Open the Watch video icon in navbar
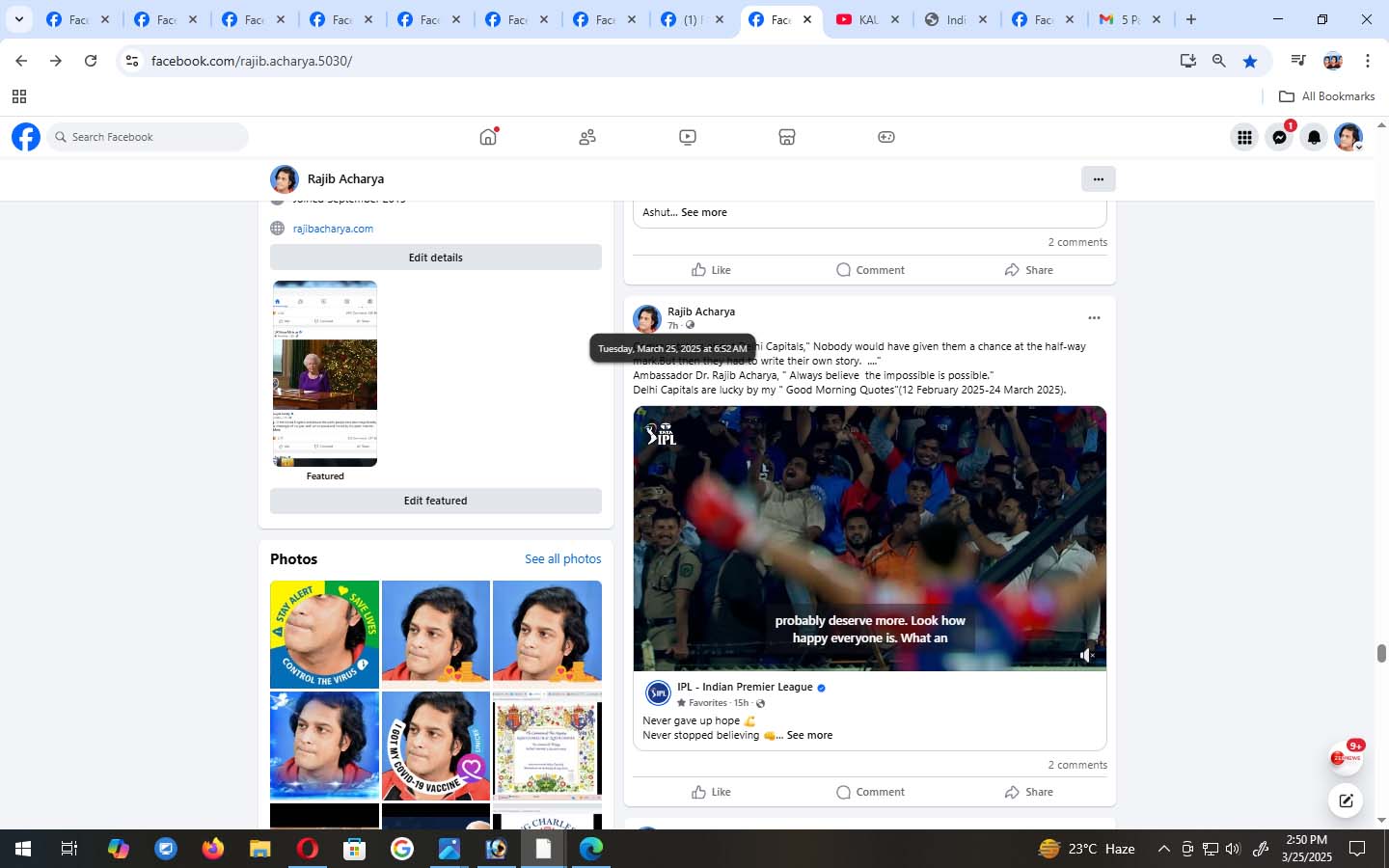 pyautogui.click(x=688, y=137)
